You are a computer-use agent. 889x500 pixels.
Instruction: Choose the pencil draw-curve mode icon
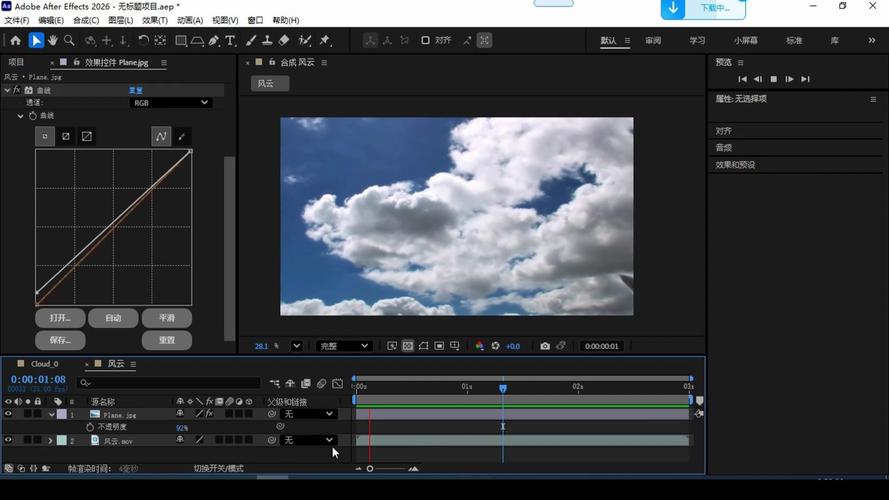point(181,136)
